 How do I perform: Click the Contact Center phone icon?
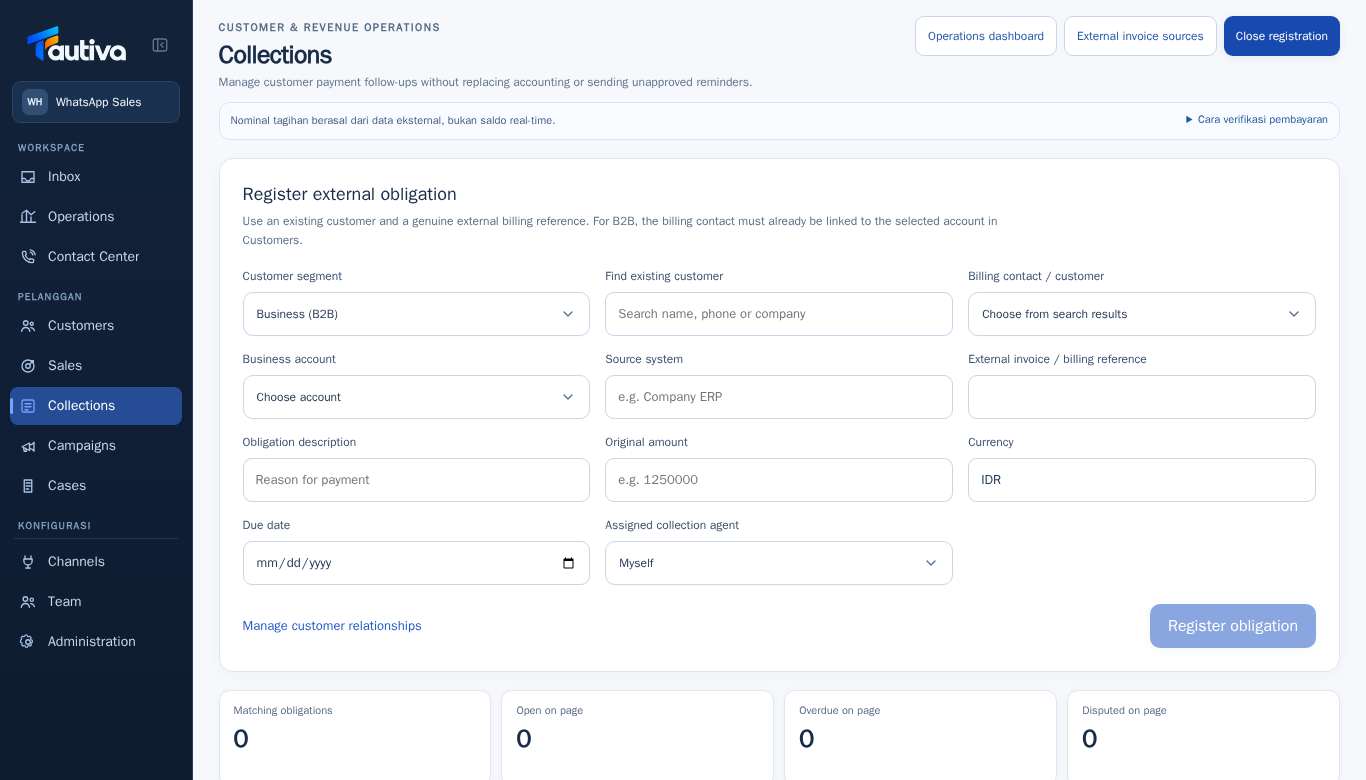(28, 257)
